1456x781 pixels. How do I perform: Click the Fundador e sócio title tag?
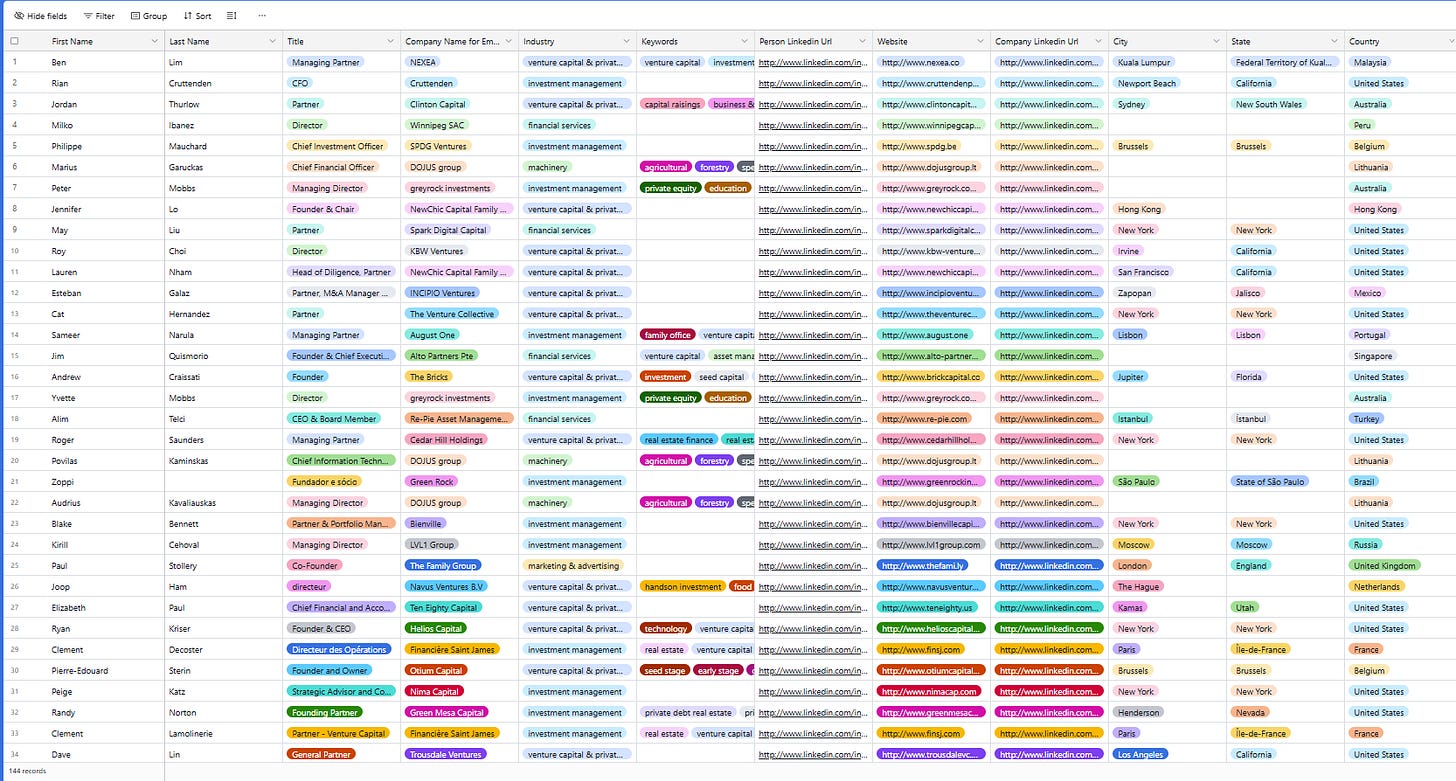pos(323,482)
